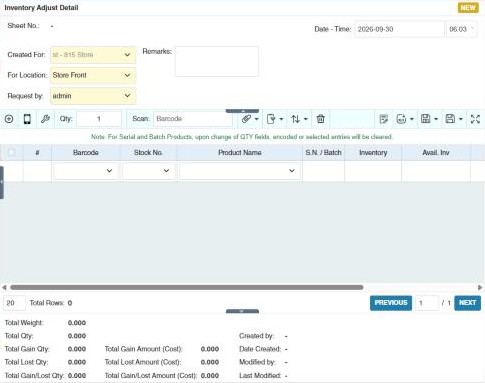The image size is (485, 383).
Task: Open the For Location dropdown
Action: point(93,75)
